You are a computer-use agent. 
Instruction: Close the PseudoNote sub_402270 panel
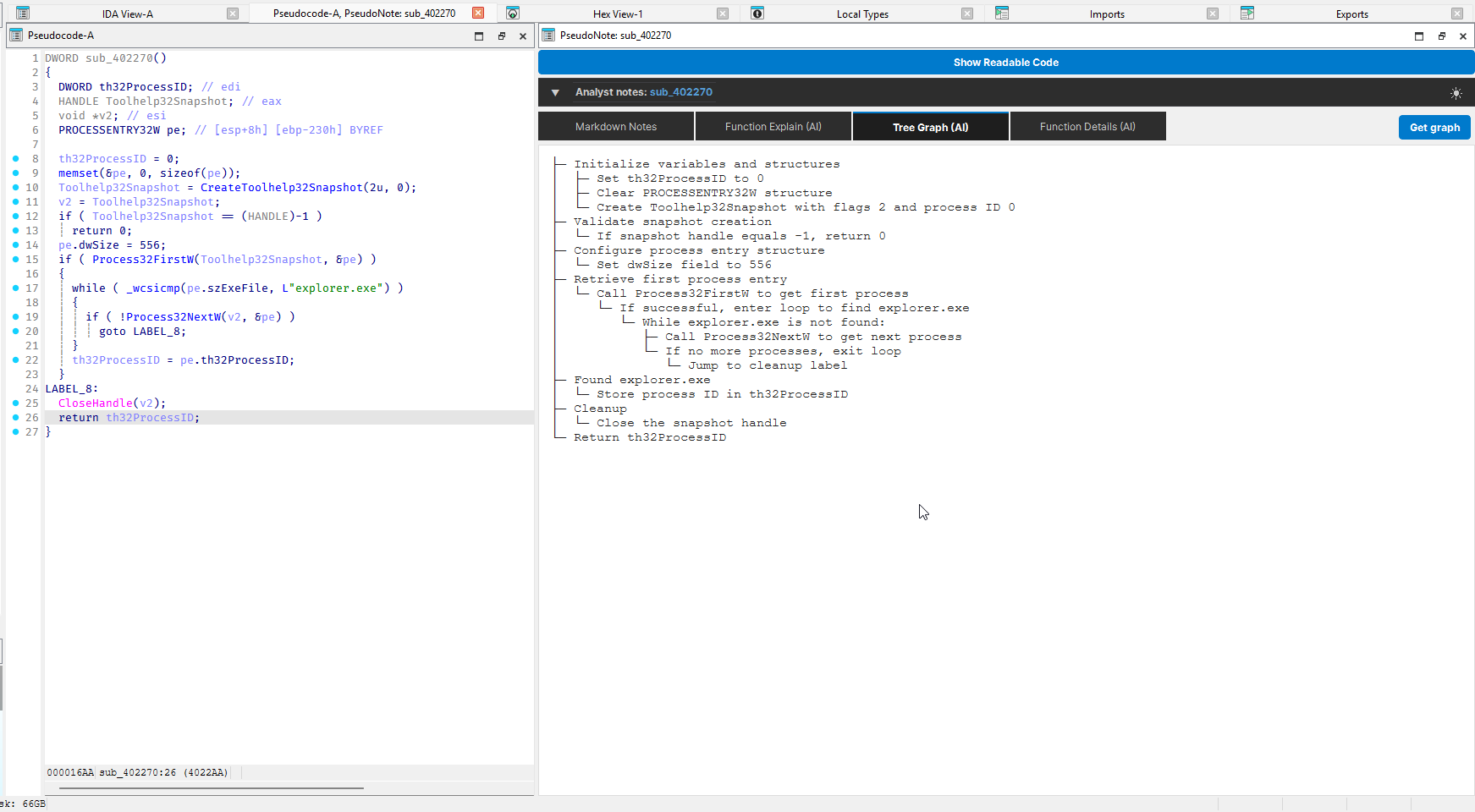pyautogui.click(x=1463, y=36)
